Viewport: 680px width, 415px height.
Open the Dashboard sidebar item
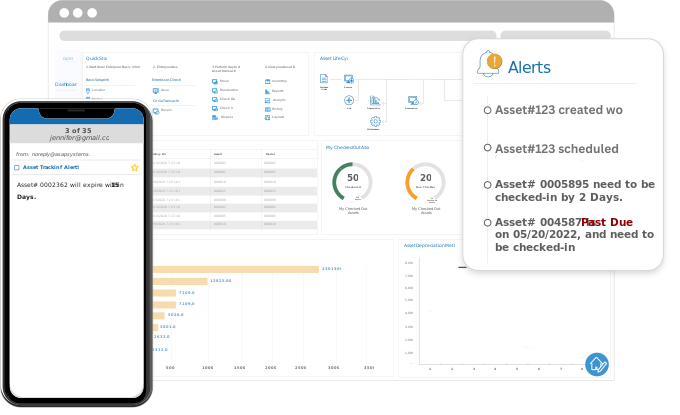(x=66, y=85)
